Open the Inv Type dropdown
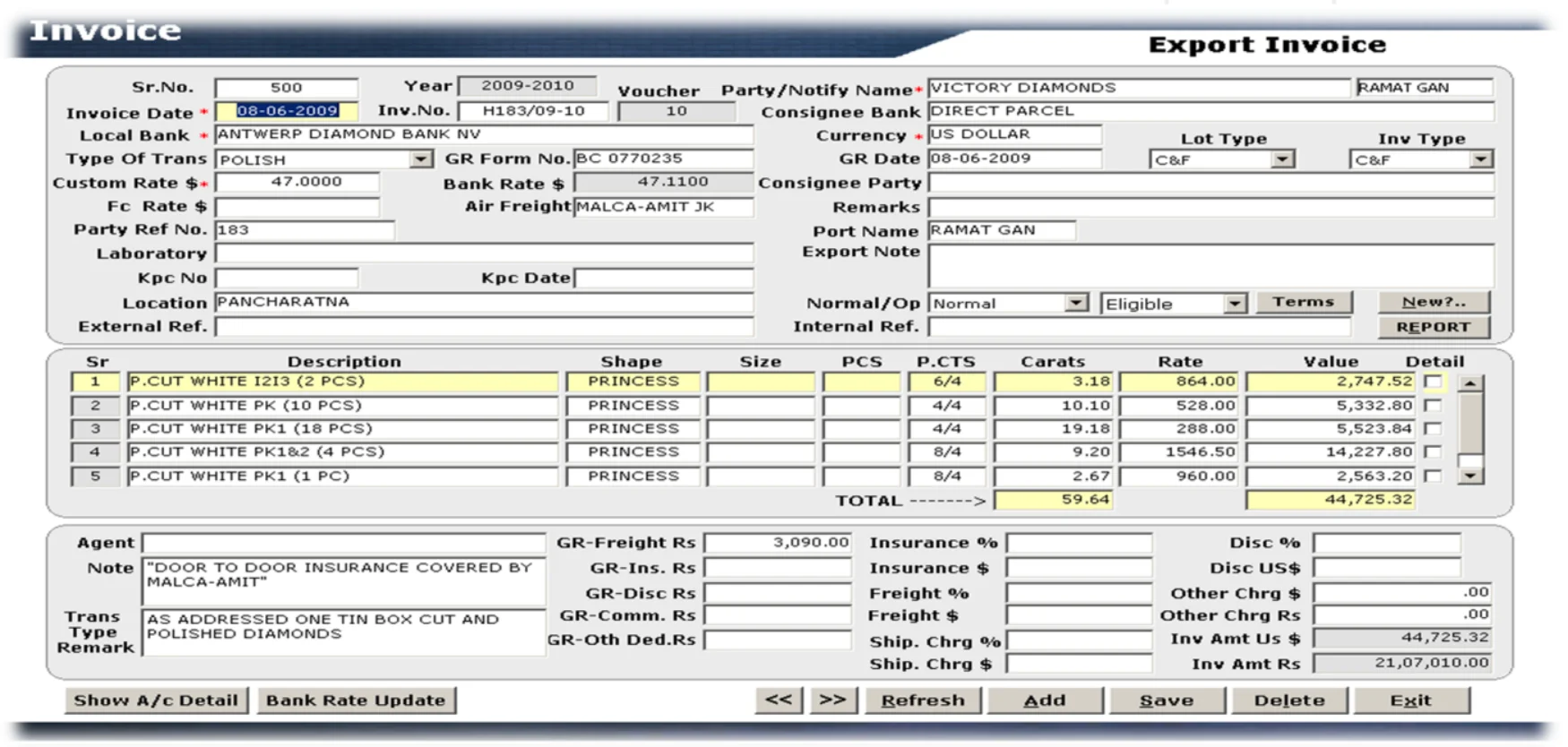This screenshot has height=747, width=1568. 1481,159
